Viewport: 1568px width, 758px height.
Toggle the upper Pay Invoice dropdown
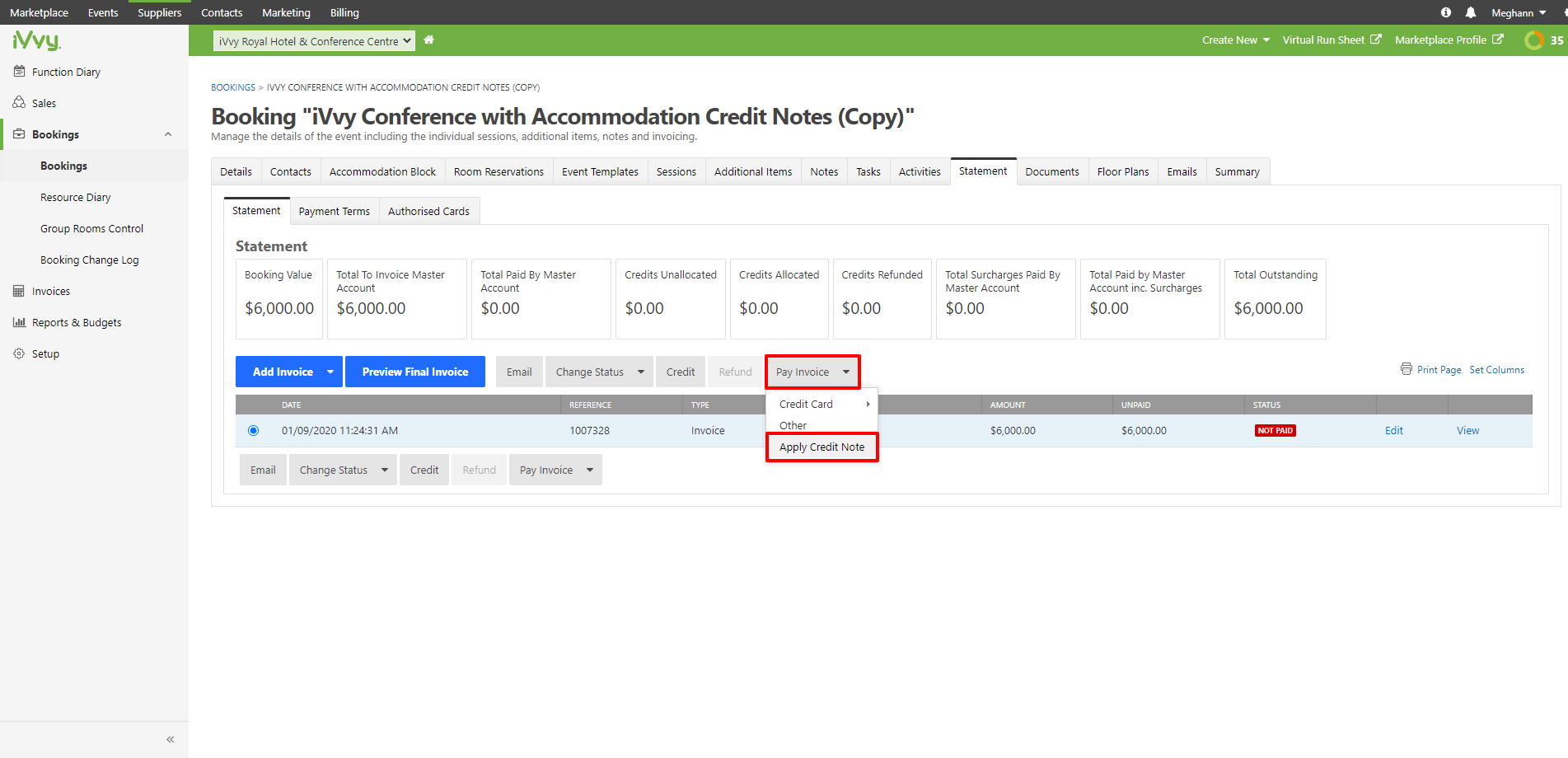point(812,372)
